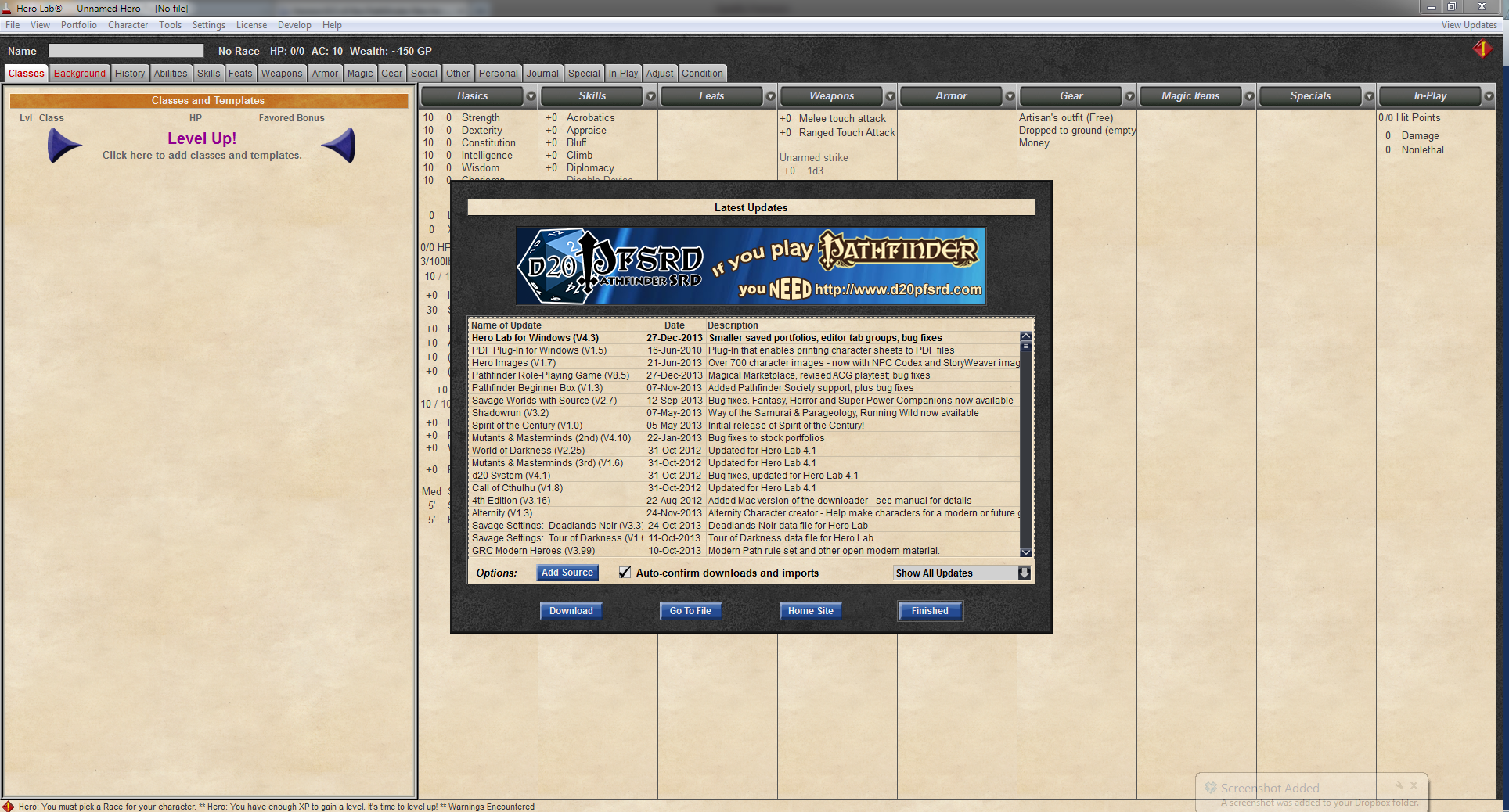Open the Specials panel dropdown arrow
The height and width of the screenshot is (812, 1509).
1369,96
